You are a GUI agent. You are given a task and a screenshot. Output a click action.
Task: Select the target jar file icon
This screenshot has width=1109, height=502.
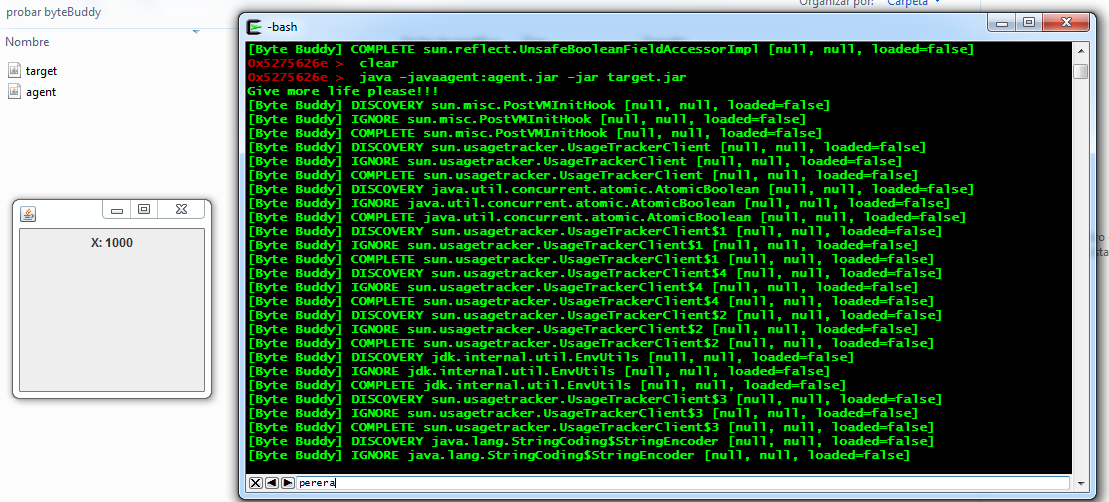click(x=15, y=70)
